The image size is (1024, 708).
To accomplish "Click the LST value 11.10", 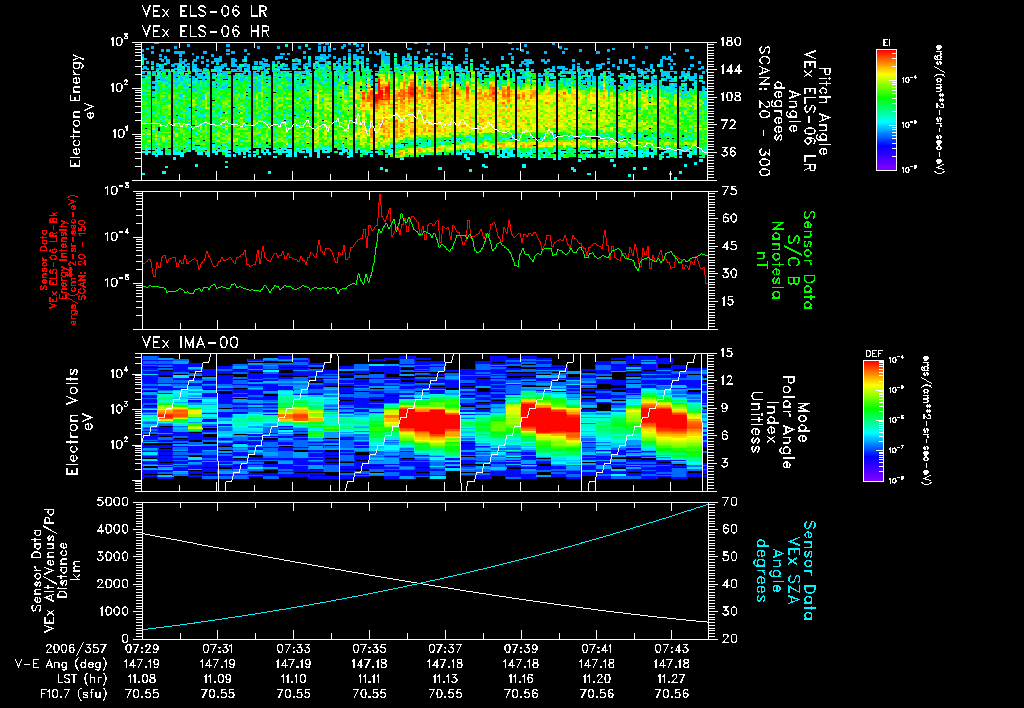I will pyautogui.click(x=293, y=679).
